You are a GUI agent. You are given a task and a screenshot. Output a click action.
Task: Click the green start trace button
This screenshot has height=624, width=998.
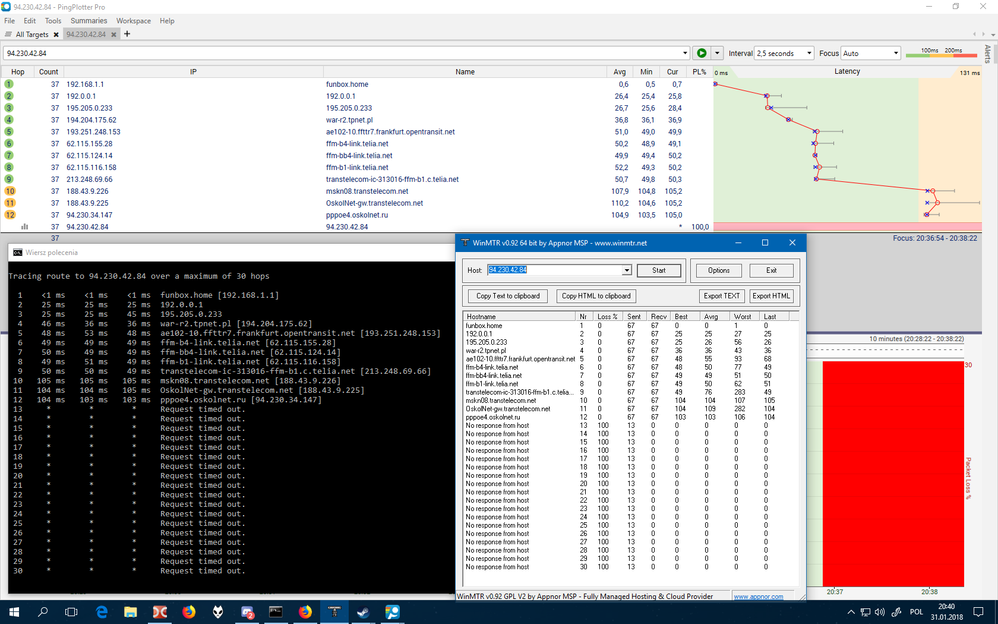pos(702,53)
